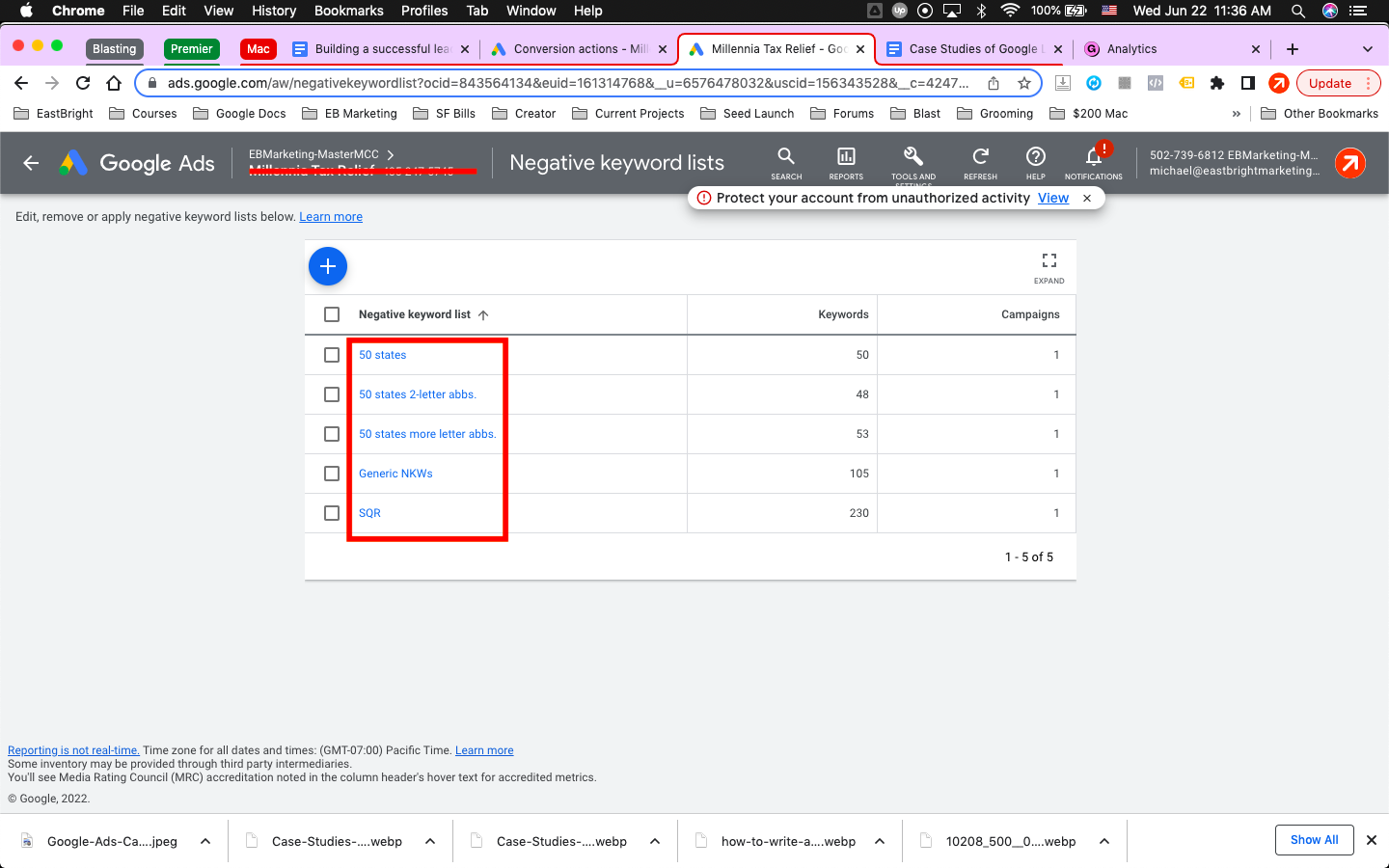Click the blue plus button to add a list
This screenshot has height=868, width=1389.
[328, 266]
